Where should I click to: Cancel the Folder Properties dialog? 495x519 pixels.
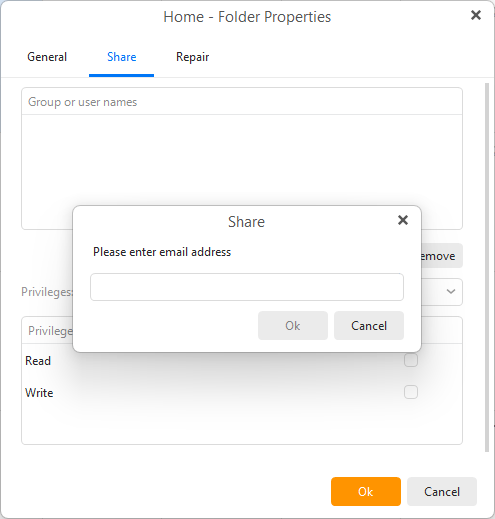pos(442,491)
